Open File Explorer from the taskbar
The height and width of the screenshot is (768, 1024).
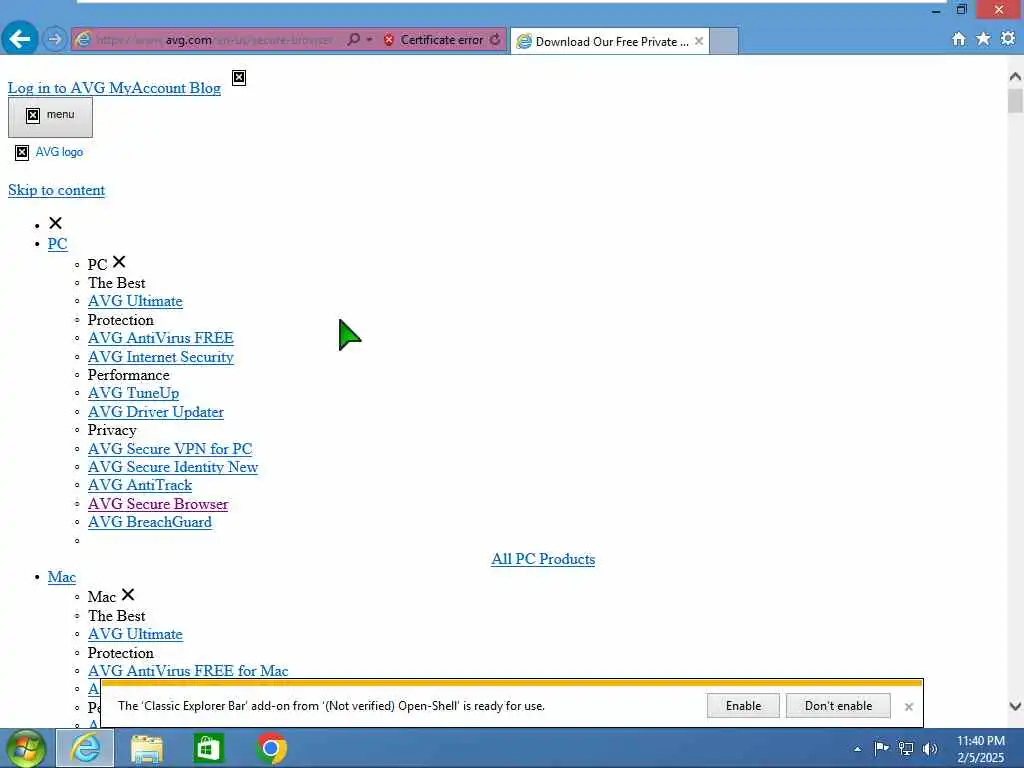(147, 748)
